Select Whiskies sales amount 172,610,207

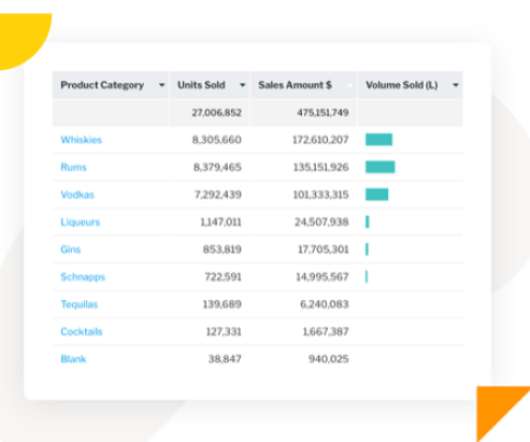320,140
